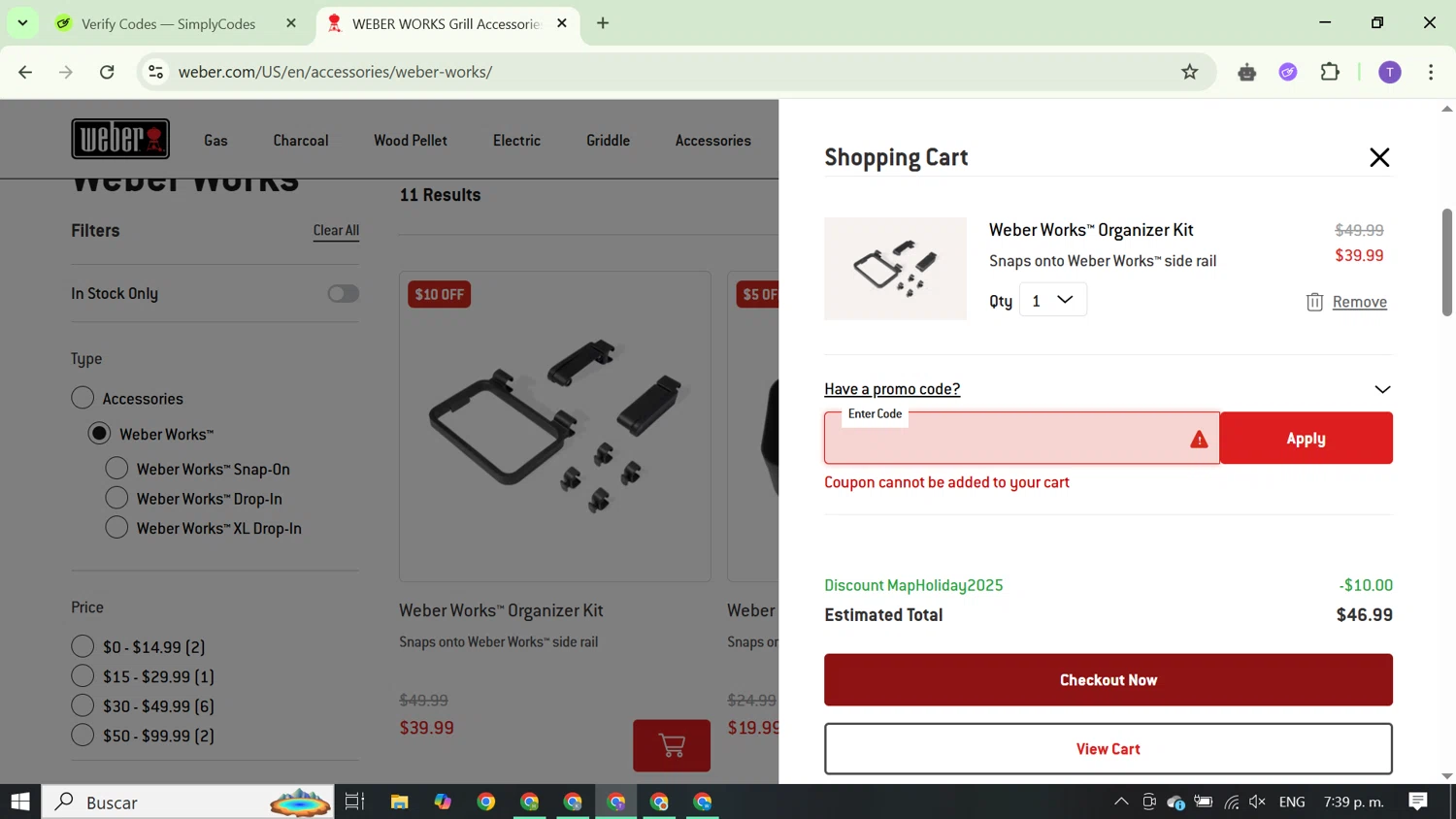Choose the $0 - $14.99 price range
The height and width of the screenshot is (819, 1456).
click(x=83, y=646)
